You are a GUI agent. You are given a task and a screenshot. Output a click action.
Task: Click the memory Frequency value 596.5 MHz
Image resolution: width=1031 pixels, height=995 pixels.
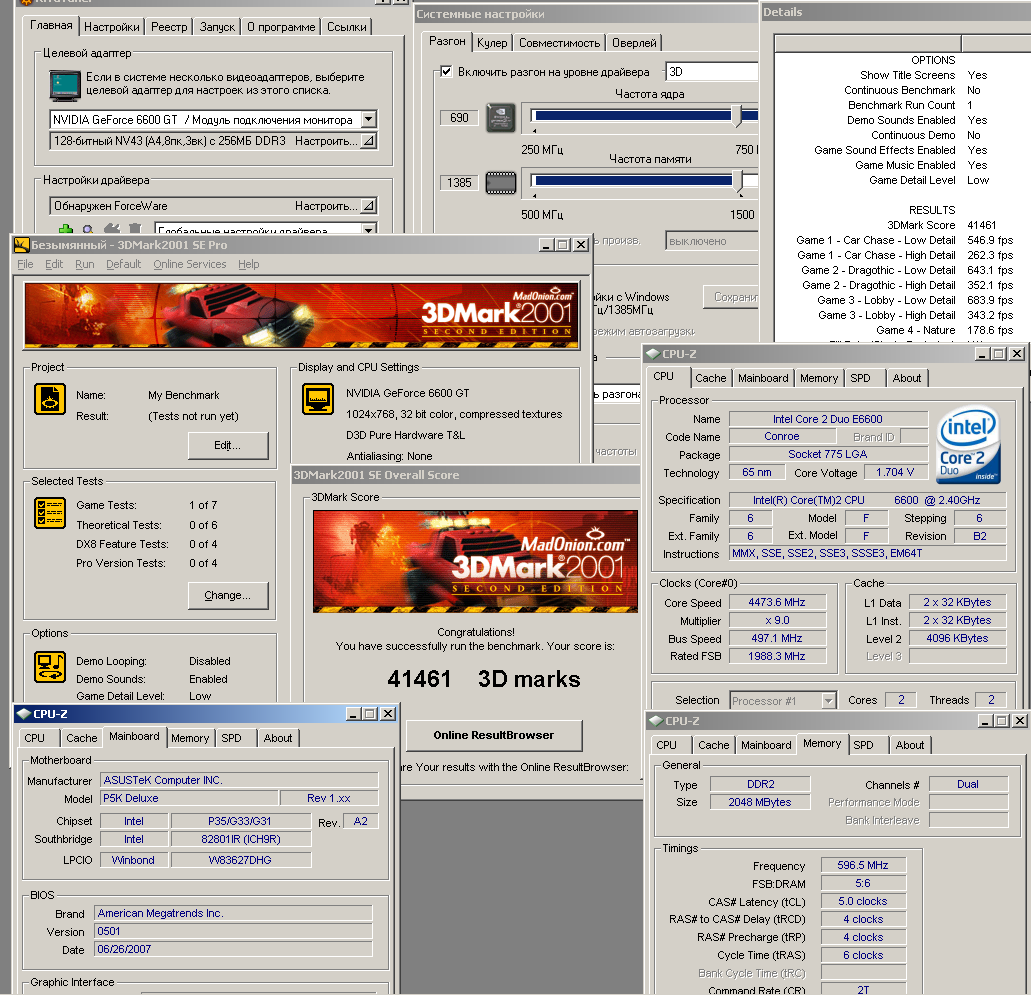tap(863, 865)
